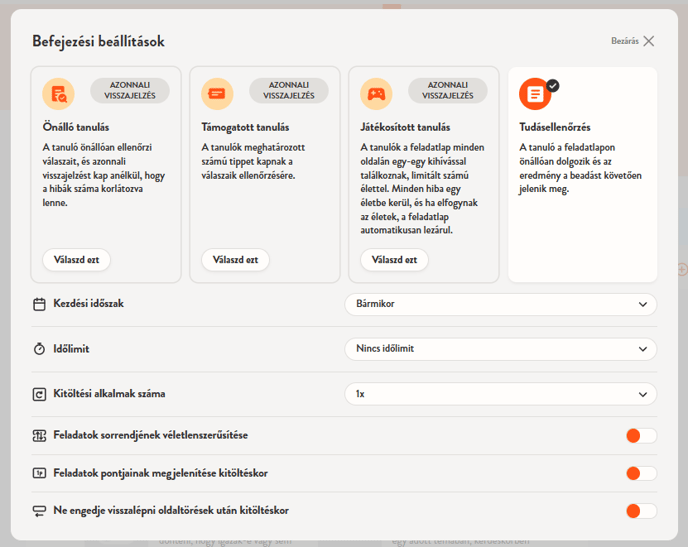688x547 pixels.
Task: Click the Önálló tanulás mode icon
Action: [58, 94]
